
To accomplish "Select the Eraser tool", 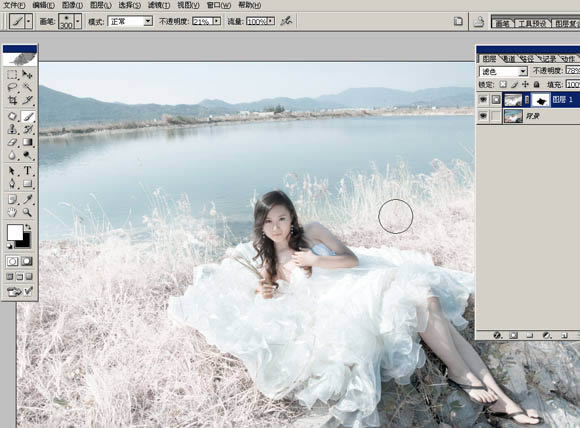I will [12, 142].
